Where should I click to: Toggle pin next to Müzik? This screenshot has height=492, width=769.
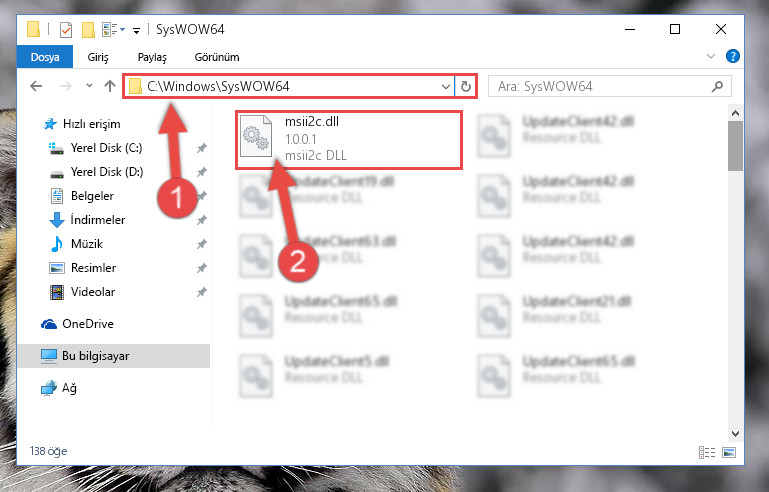202,244
